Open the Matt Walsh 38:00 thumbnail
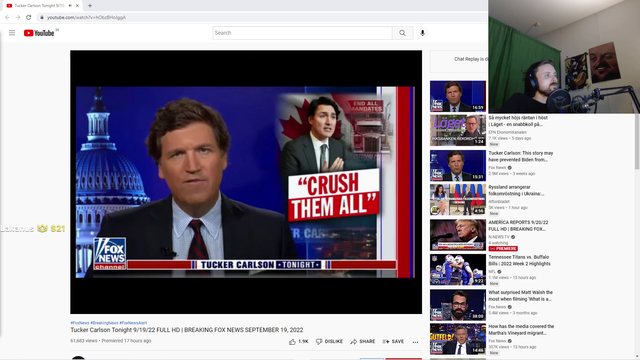 pos(458,305)
